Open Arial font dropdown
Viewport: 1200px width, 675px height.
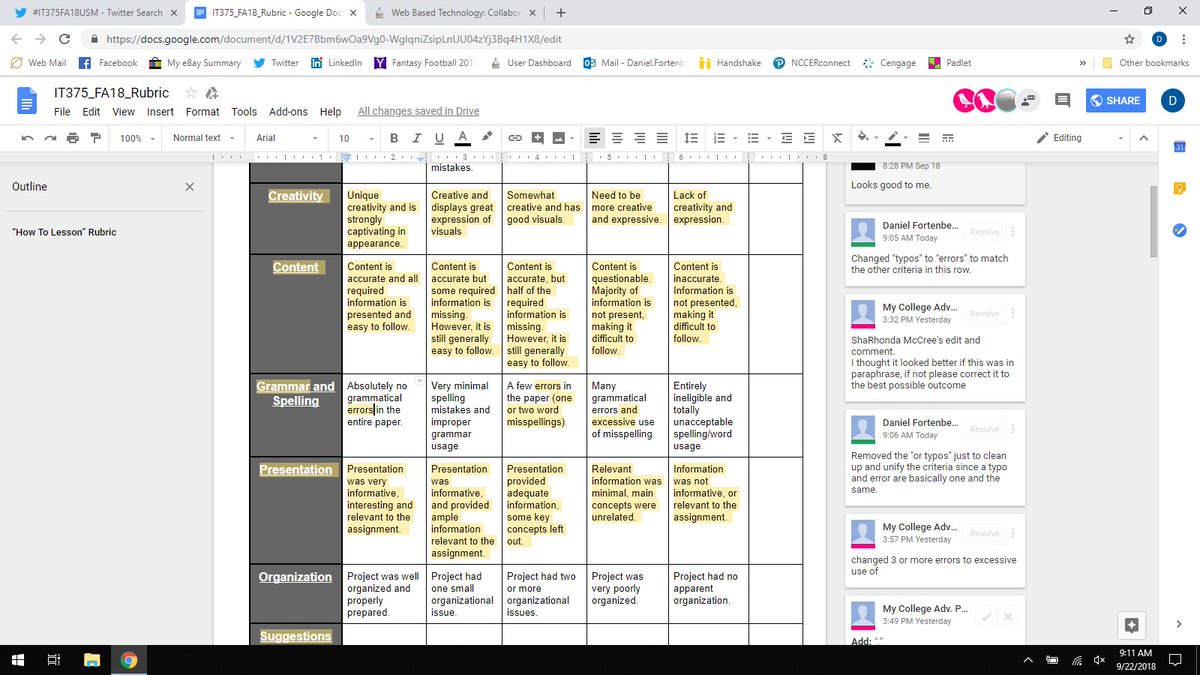(x=287, y=138)
